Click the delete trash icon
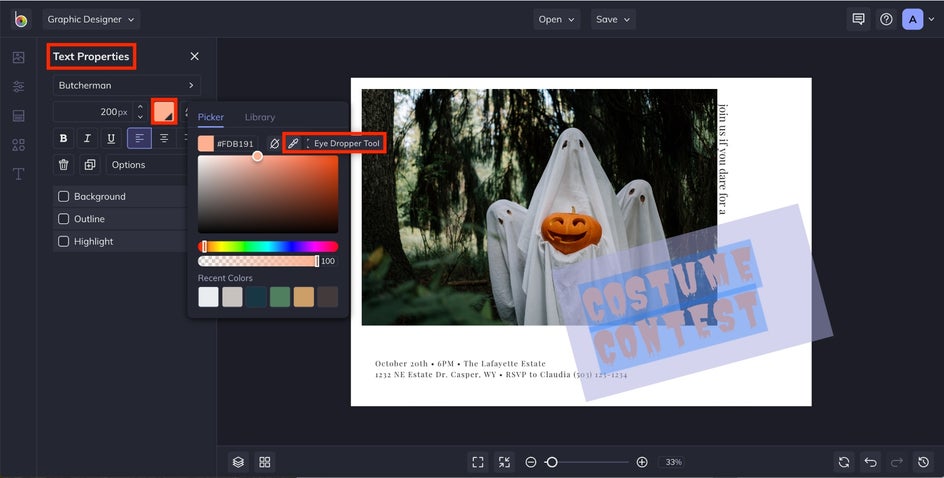The height and width of the screenshot is (478, 944). pos(64,165)
